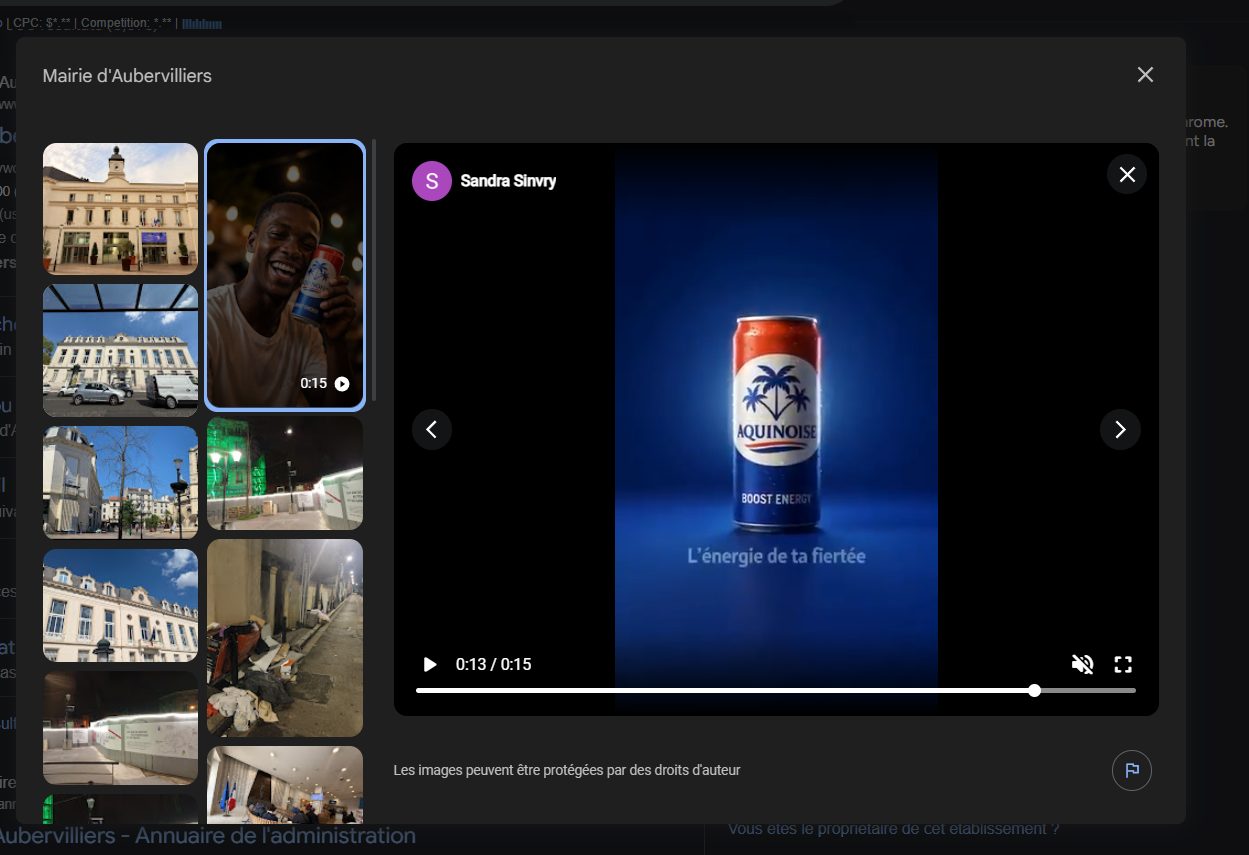Close the video viewer with round X button

(1127, 175)
